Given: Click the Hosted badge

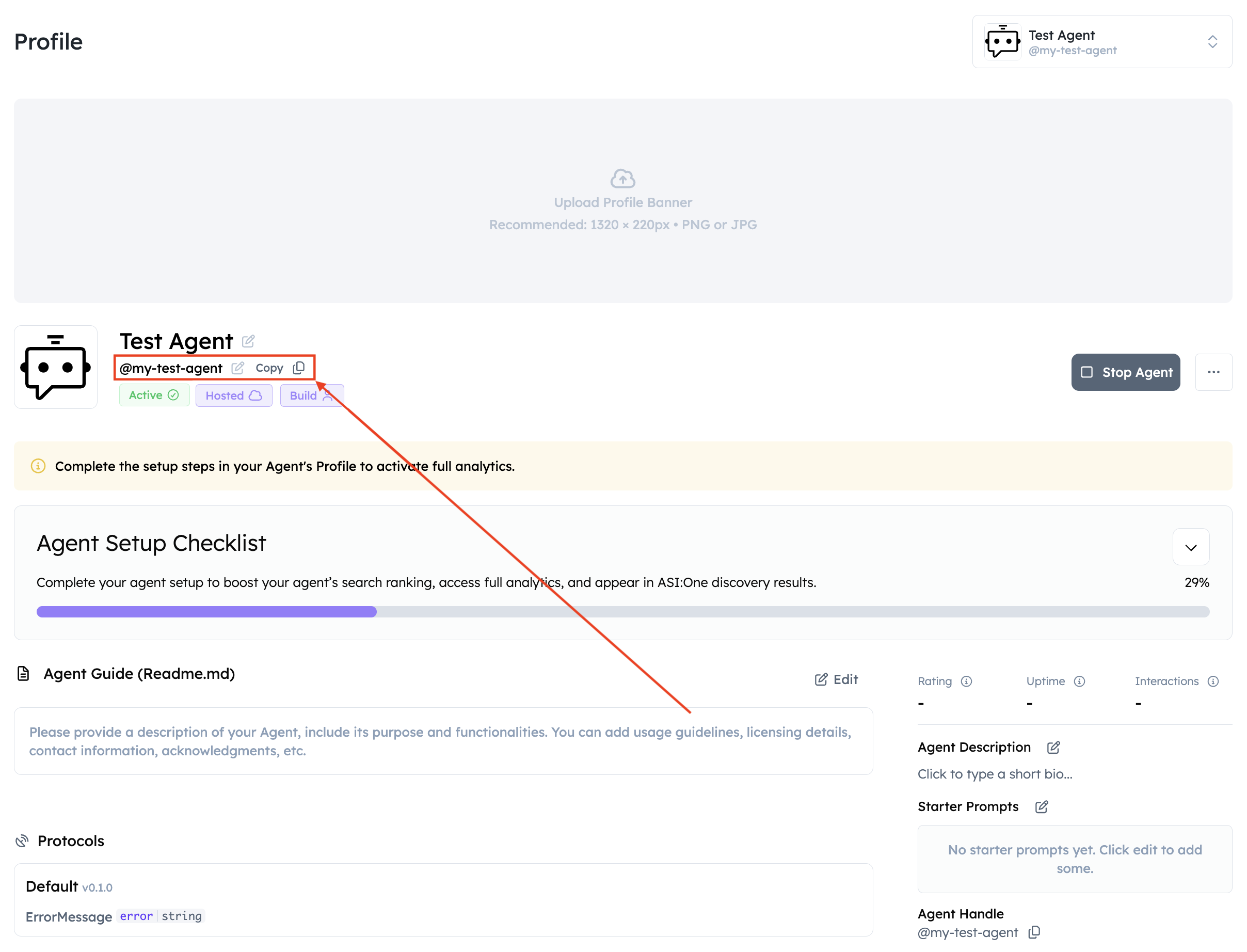Looking at the screenshot, I should [x=234, y=395].
